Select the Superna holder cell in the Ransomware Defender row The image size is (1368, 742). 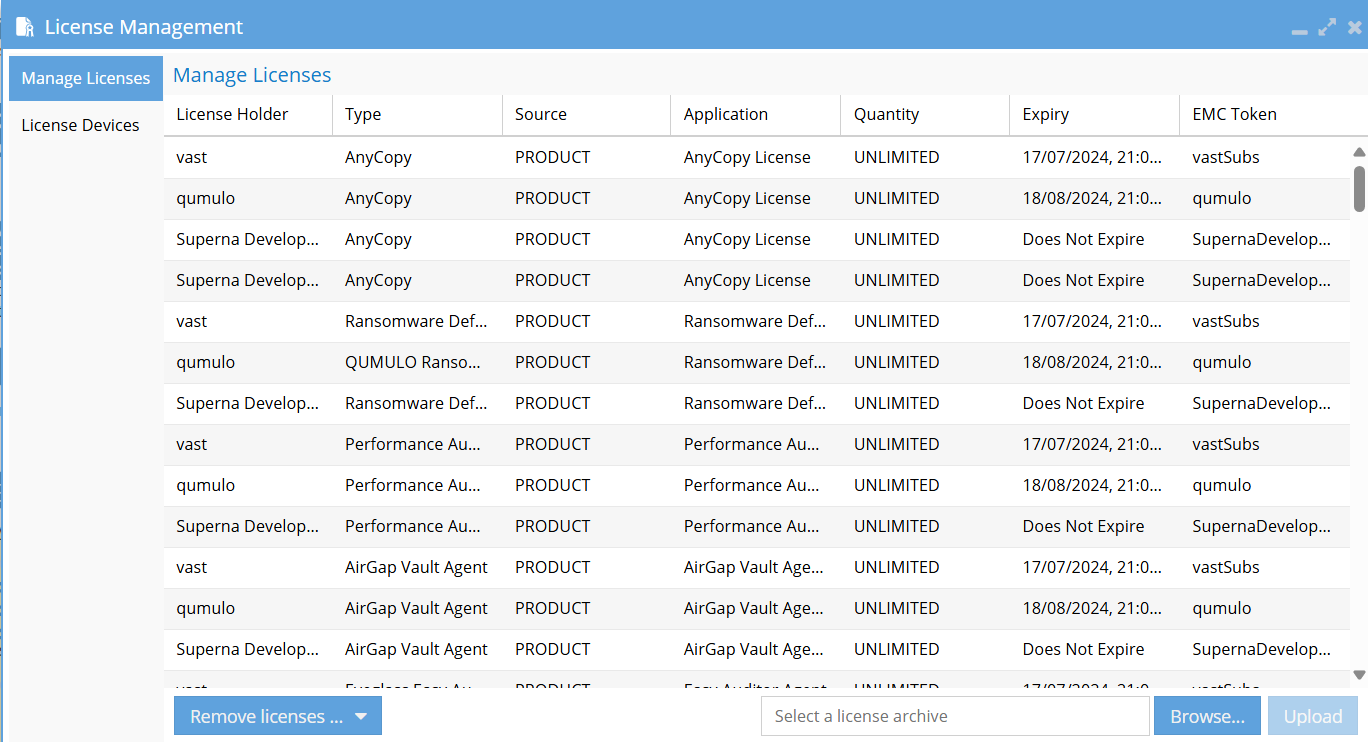coord(248,403)
